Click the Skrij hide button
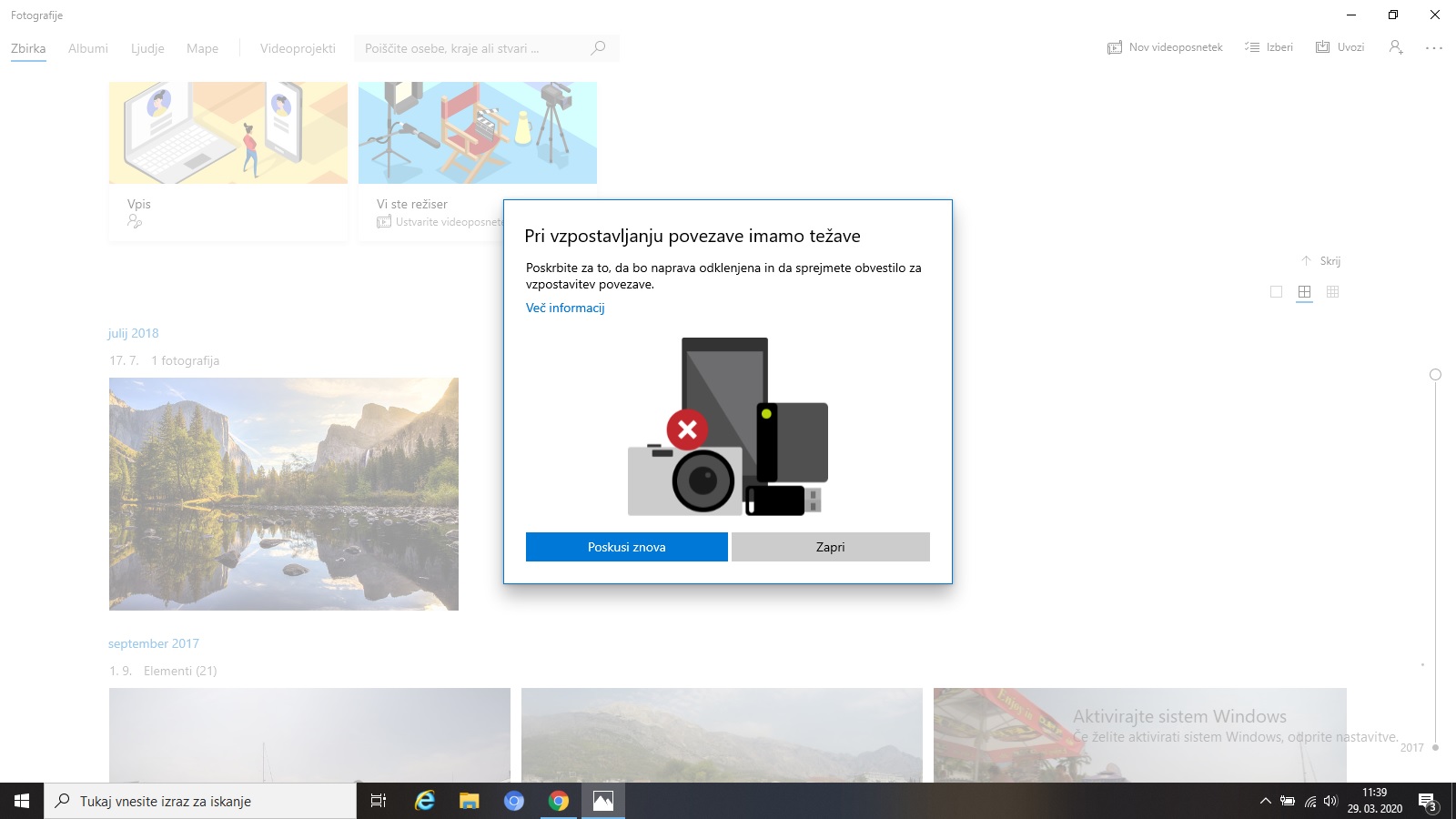Screen dimensions: 1456x819 tap(1320, 261)
